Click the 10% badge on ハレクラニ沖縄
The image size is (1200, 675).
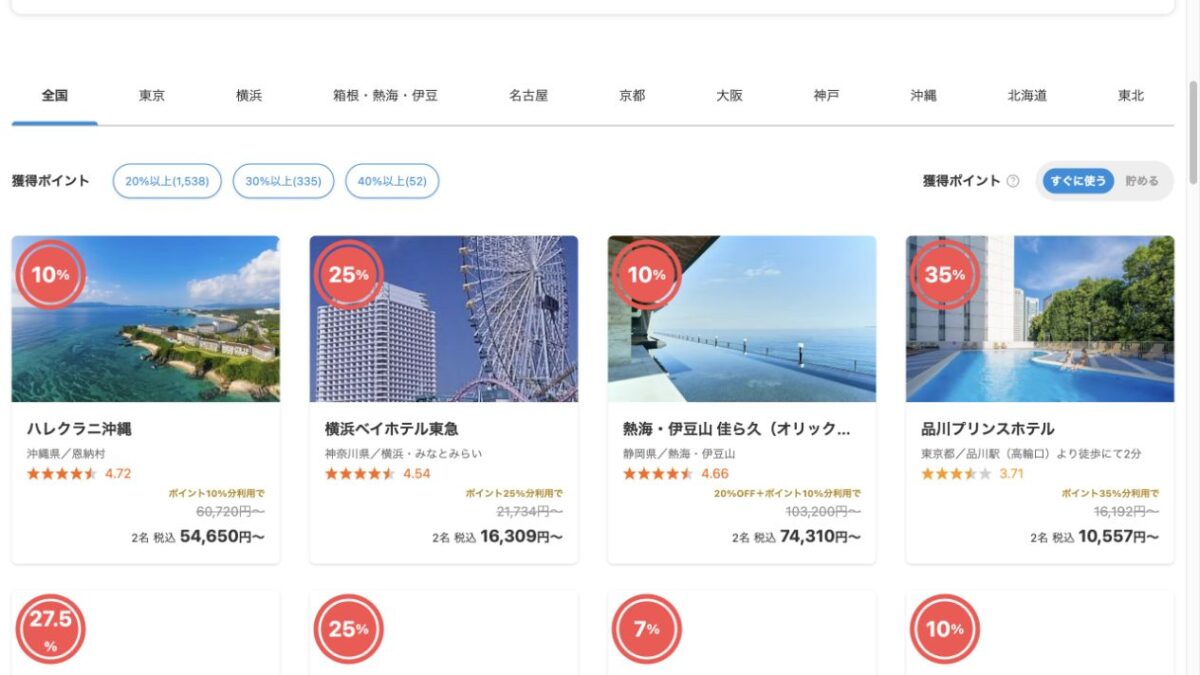click(50, 274)
